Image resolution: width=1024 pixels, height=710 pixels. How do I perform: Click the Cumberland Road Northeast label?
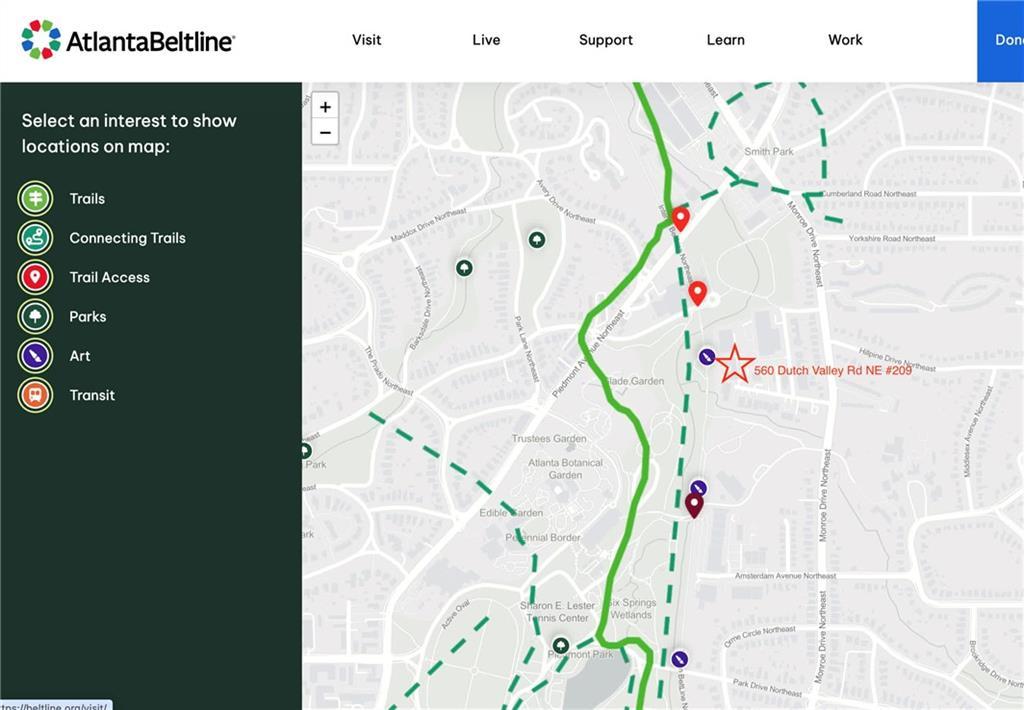tap(869, 194)
